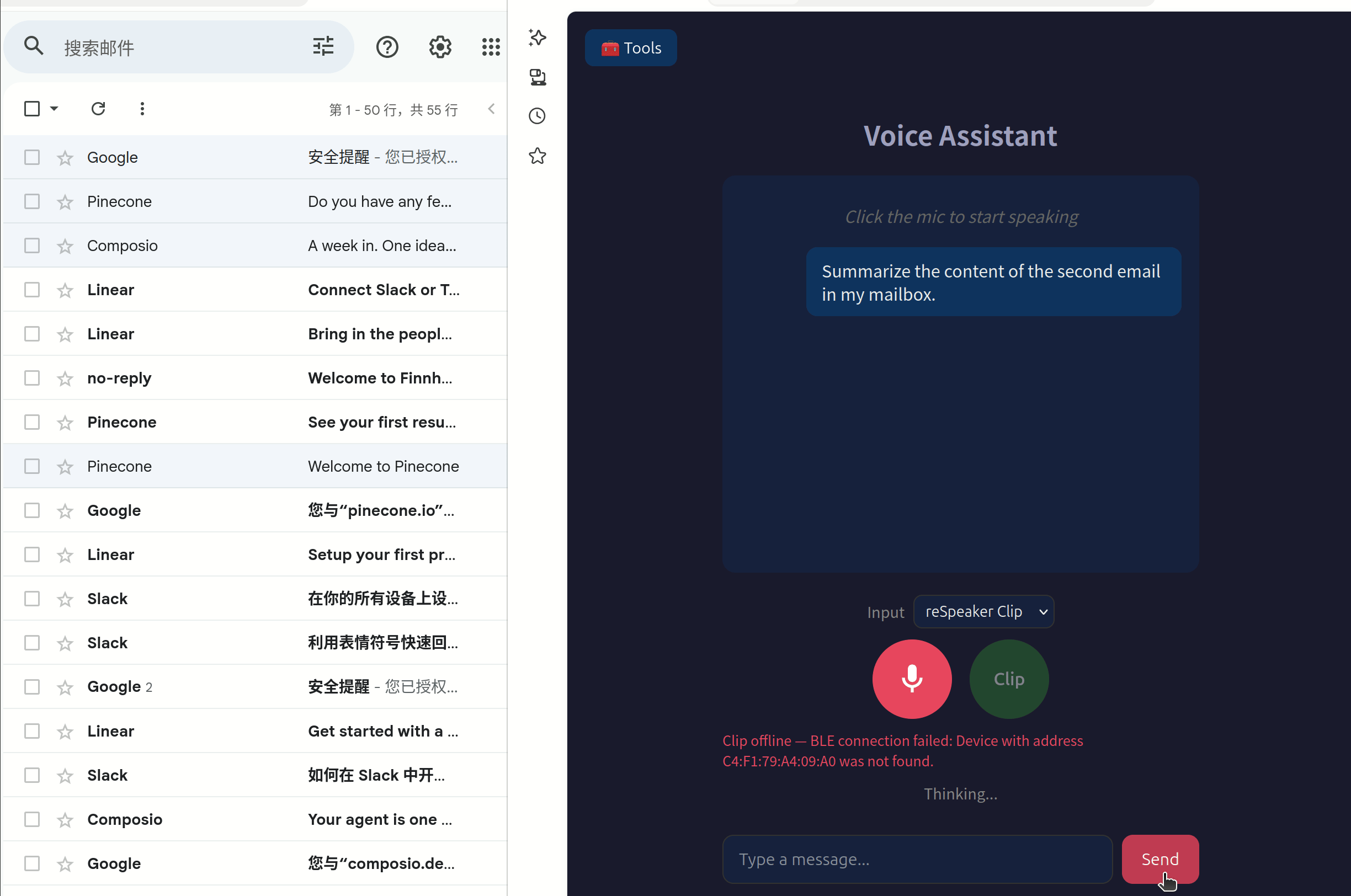Open the Google '您与"pinecone.io"...' email
The width and height of the screenshot is (1351, 896).
(255, 510)
